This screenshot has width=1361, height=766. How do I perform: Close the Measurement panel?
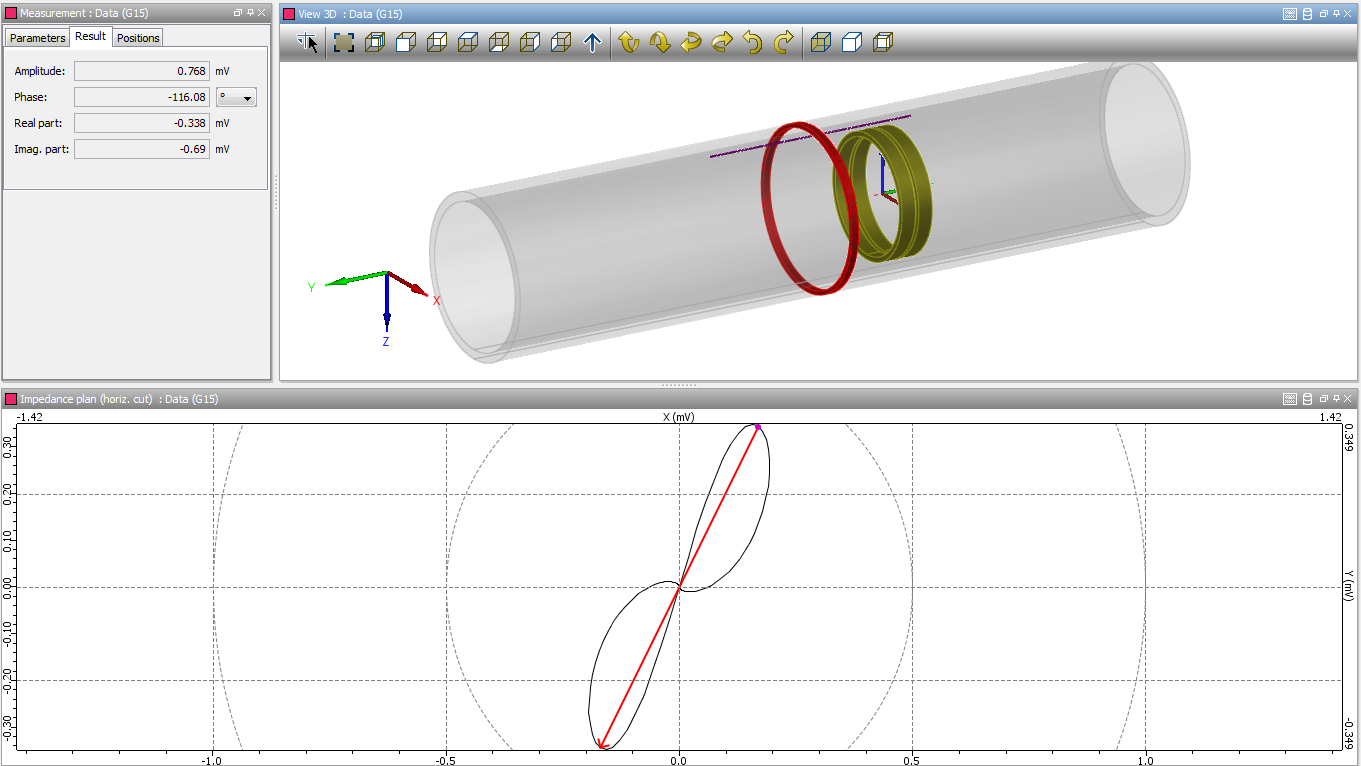coord(262,13)
